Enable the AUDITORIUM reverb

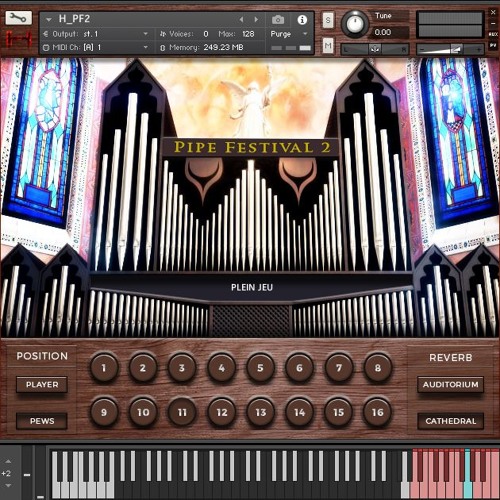click(450, 385)
